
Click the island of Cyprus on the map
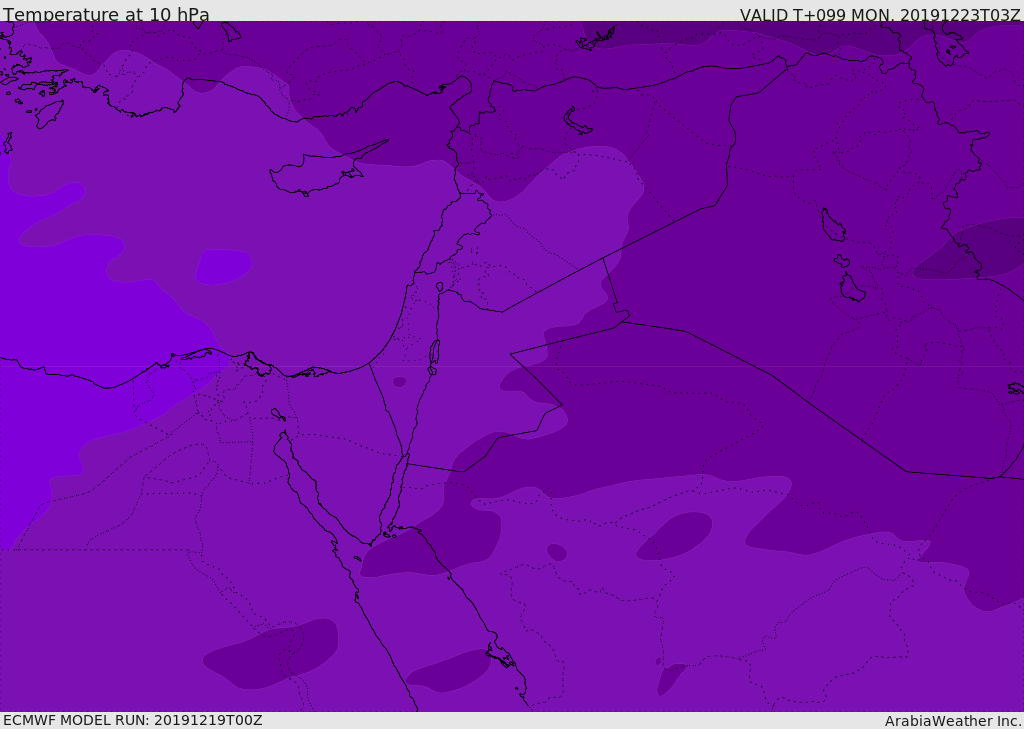pyautogui.click(x=320, y=171)
